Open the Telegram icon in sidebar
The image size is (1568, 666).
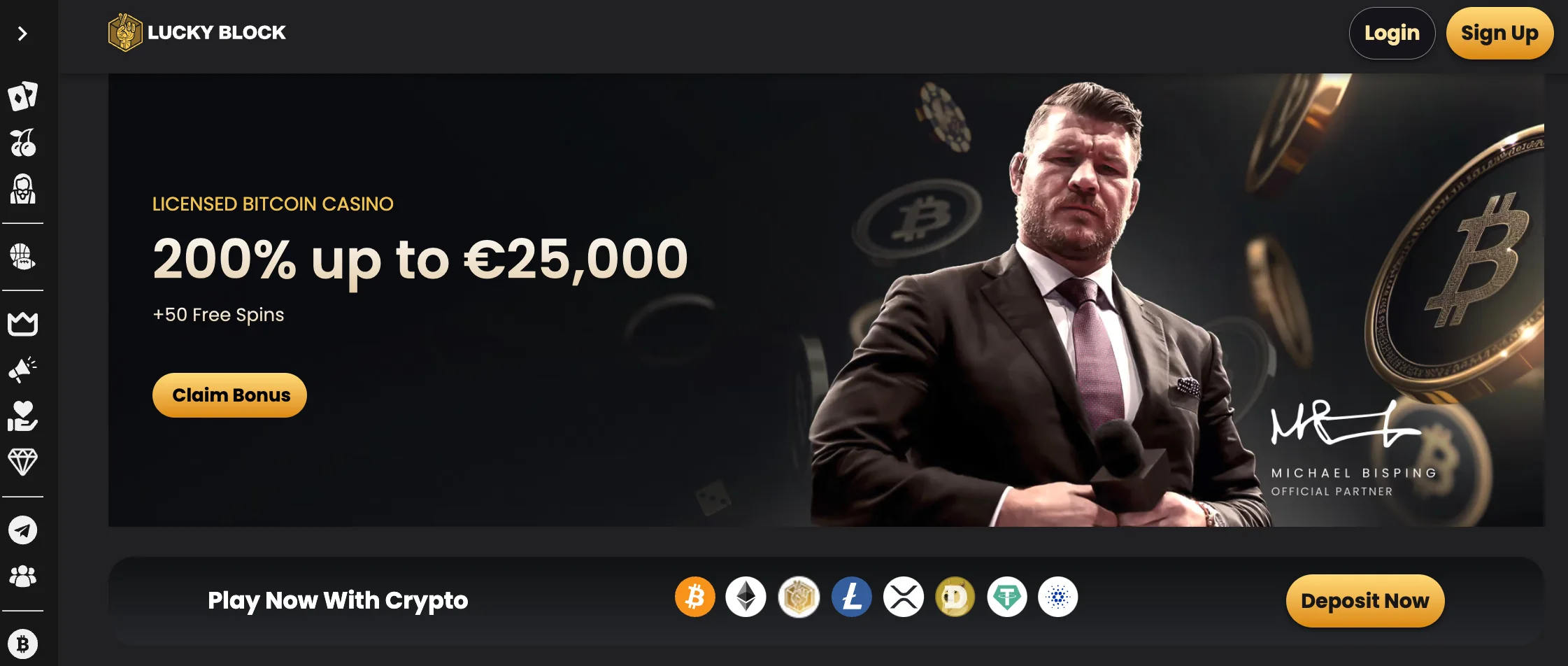[22, 530]
